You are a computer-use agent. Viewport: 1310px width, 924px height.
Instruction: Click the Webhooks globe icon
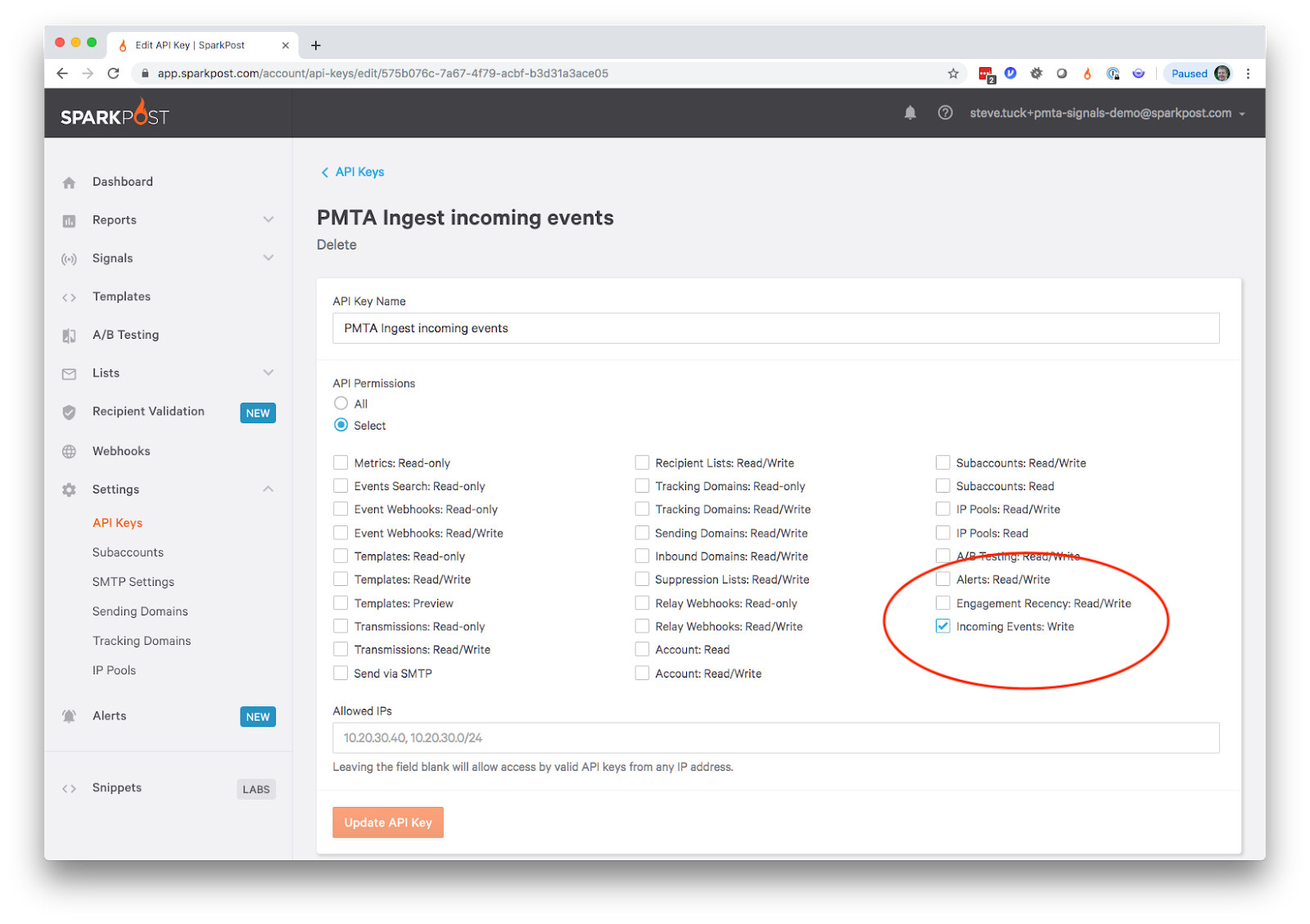point(69,451)
